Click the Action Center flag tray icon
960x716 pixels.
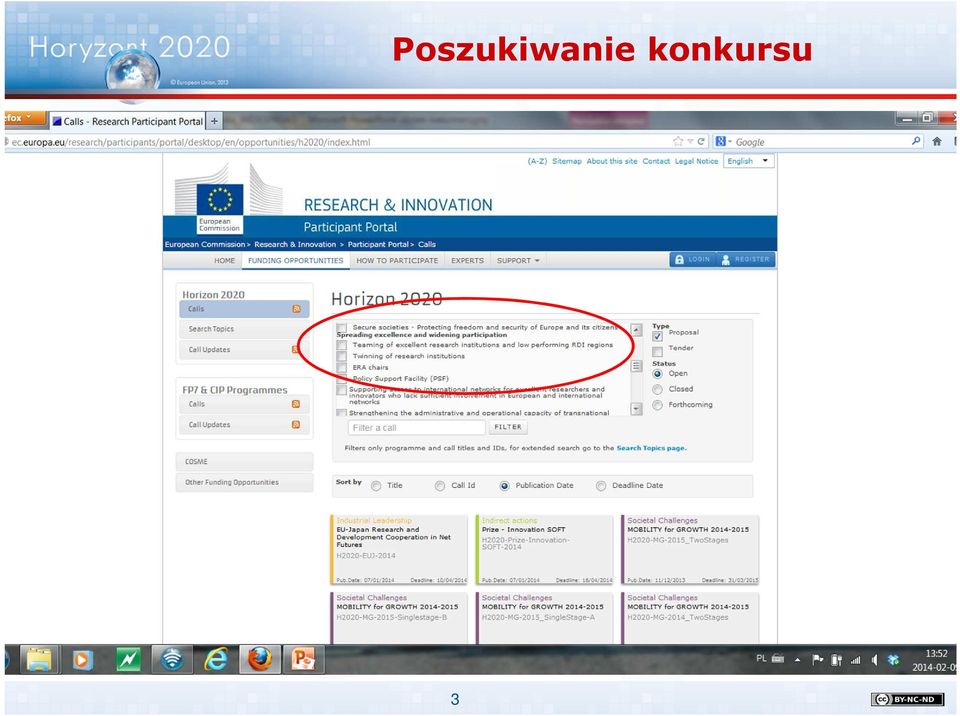click(817, 660)
